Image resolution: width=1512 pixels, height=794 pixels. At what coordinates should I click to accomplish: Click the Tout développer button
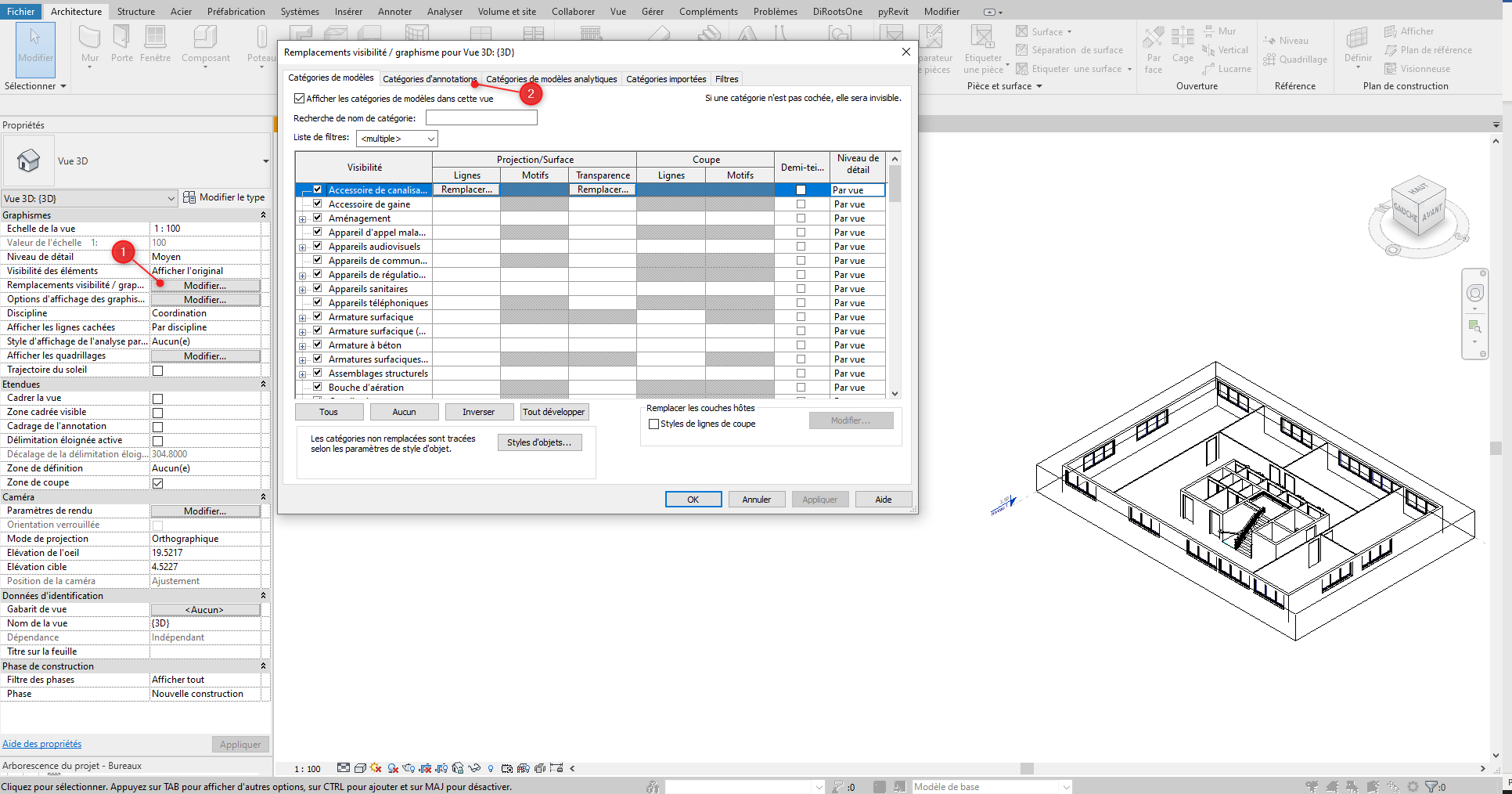(554, 412)
